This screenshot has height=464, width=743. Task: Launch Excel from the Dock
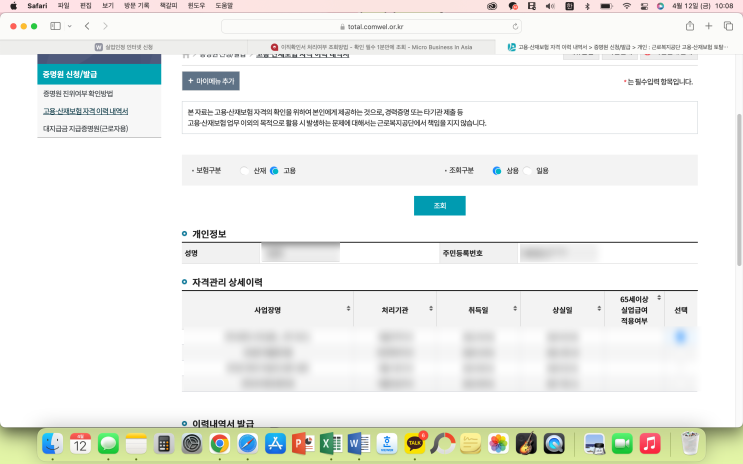(x=331, y=444)
